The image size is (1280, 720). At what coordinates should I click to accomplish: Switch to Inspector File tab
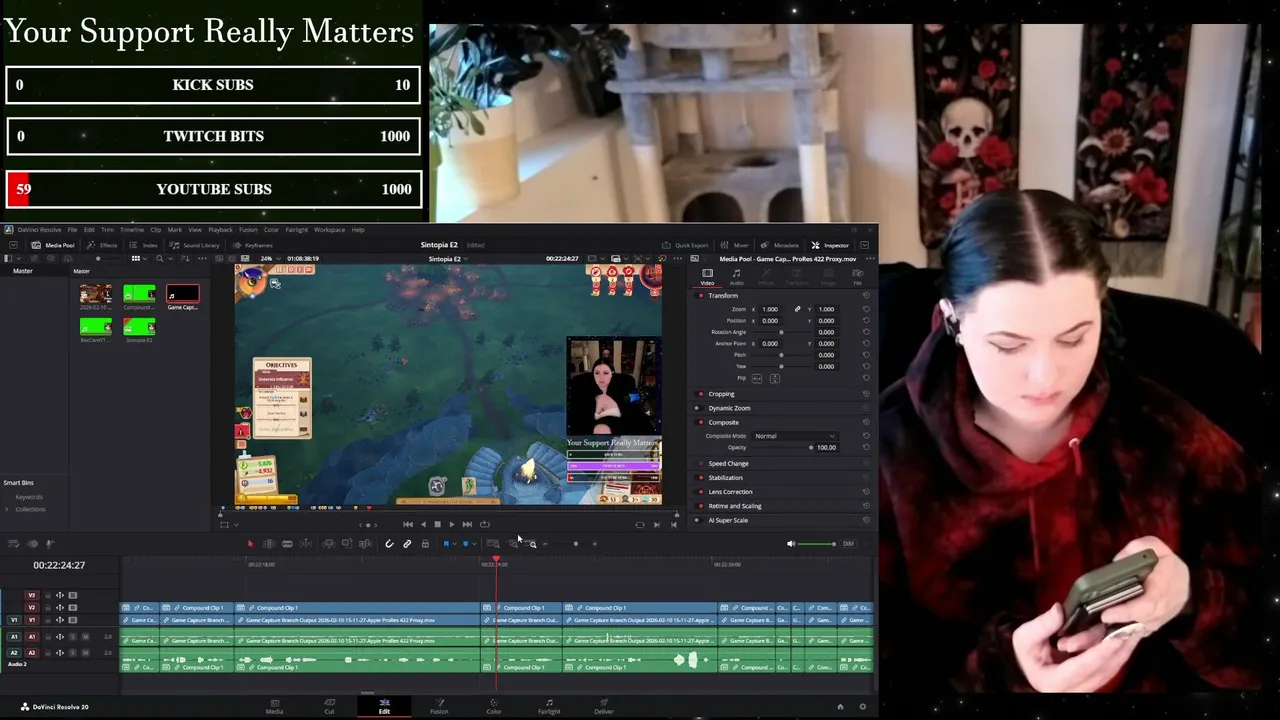tap(857, 276)
